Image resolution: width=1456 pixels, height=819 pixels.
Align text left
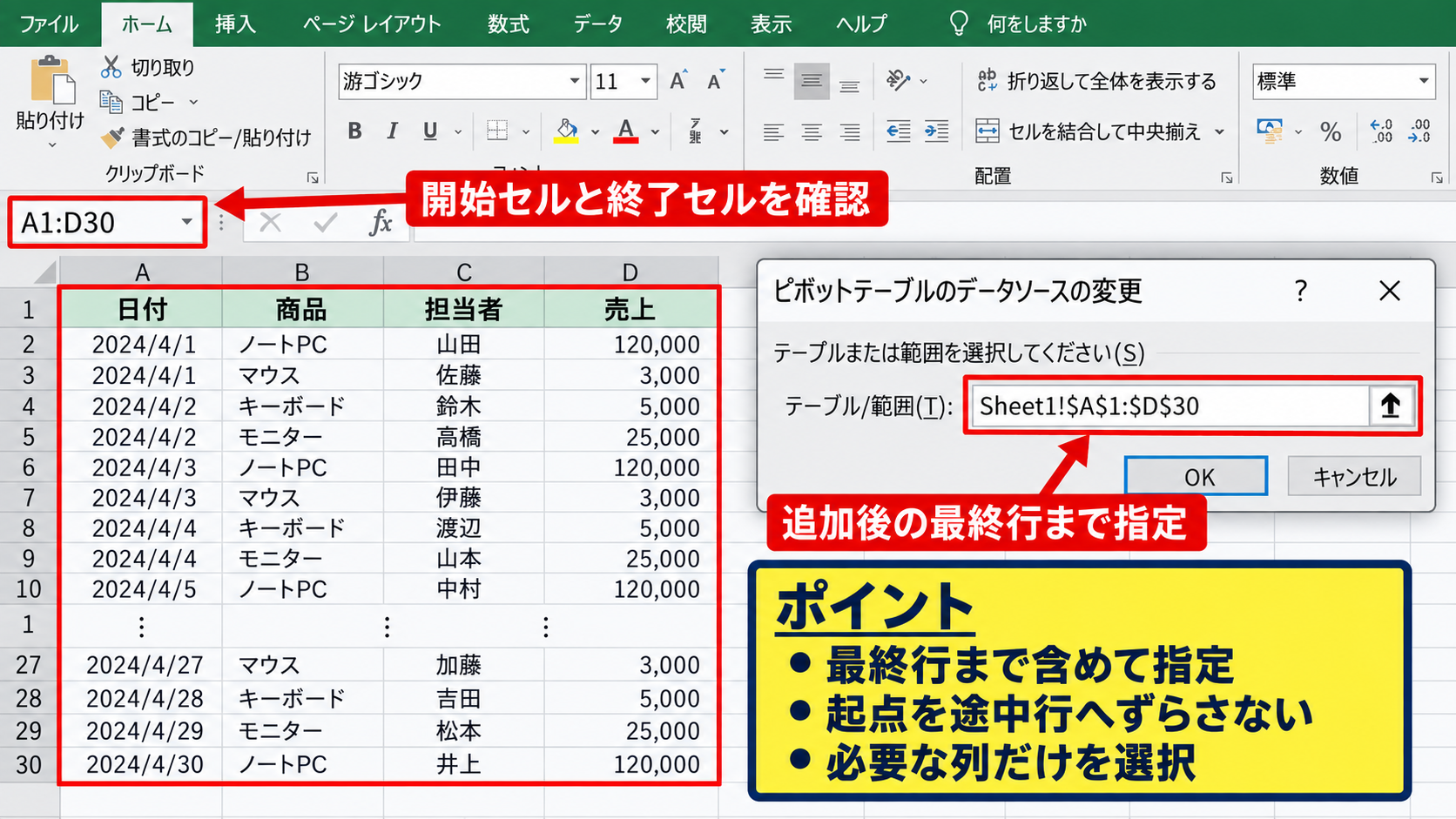pos(773,132)
